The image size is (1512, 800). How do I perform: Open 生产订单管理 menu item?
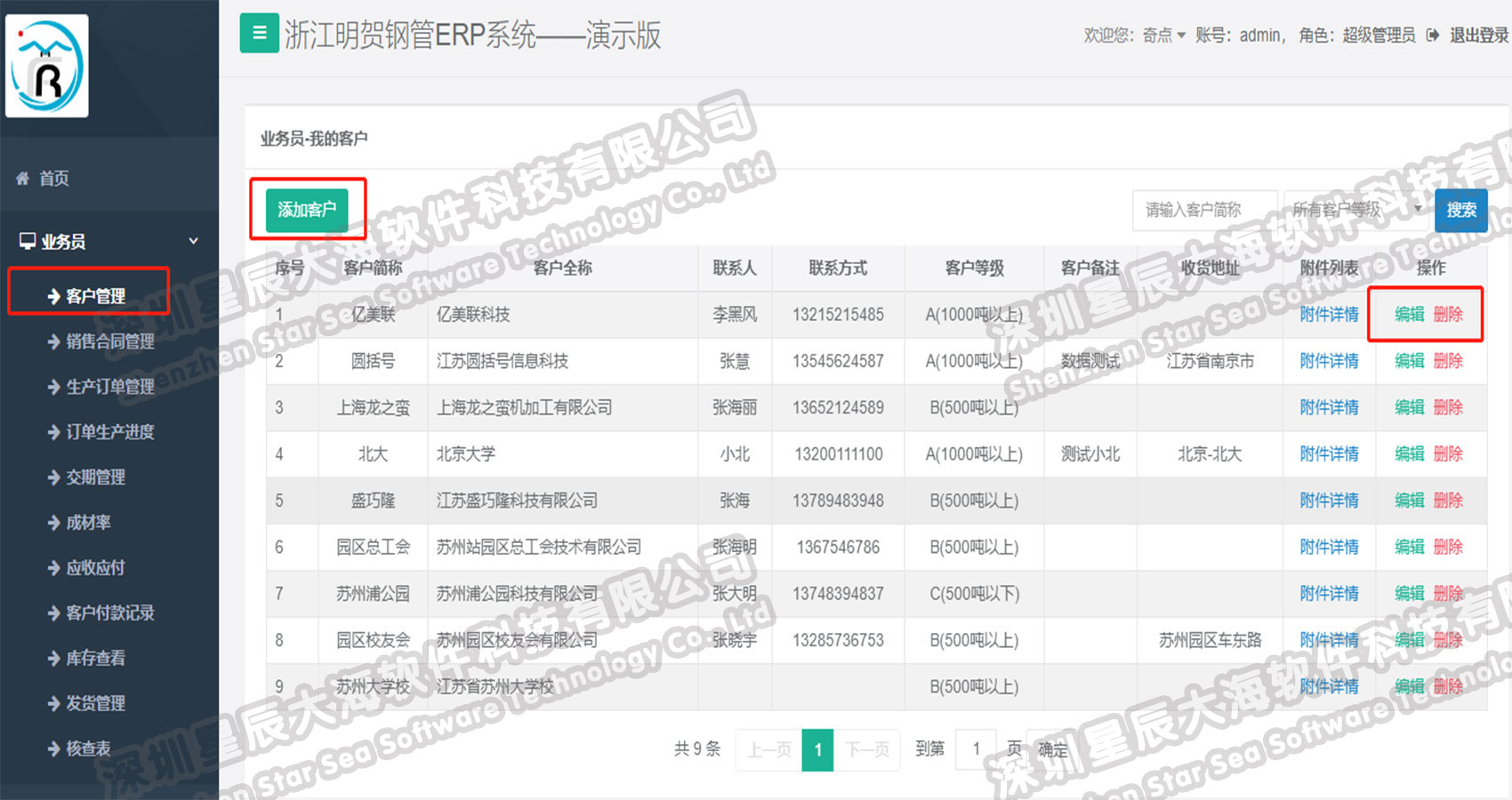point(101,386)
